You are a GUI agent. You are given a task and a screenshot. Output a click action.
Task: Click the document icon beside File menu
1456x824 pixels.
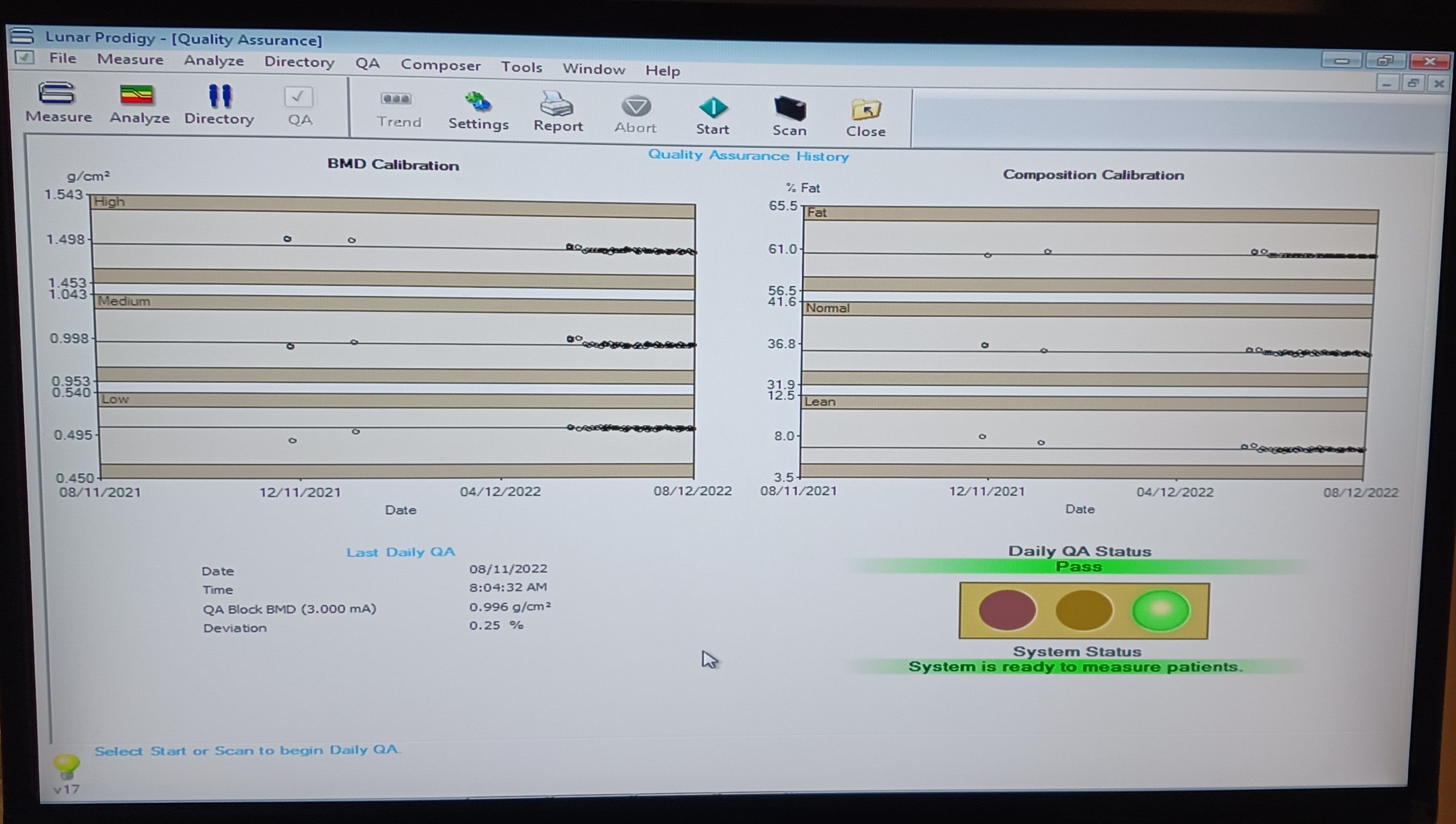pyautogui.click(x=24, y=57)
